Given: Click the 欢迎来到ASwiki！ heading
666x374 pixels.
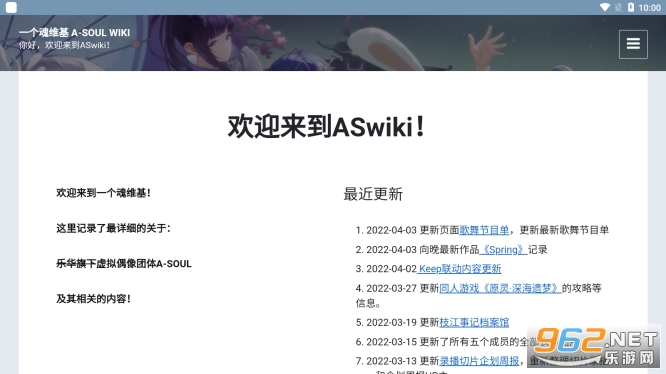Looking at the screenshot, I should tap(326, 127).
